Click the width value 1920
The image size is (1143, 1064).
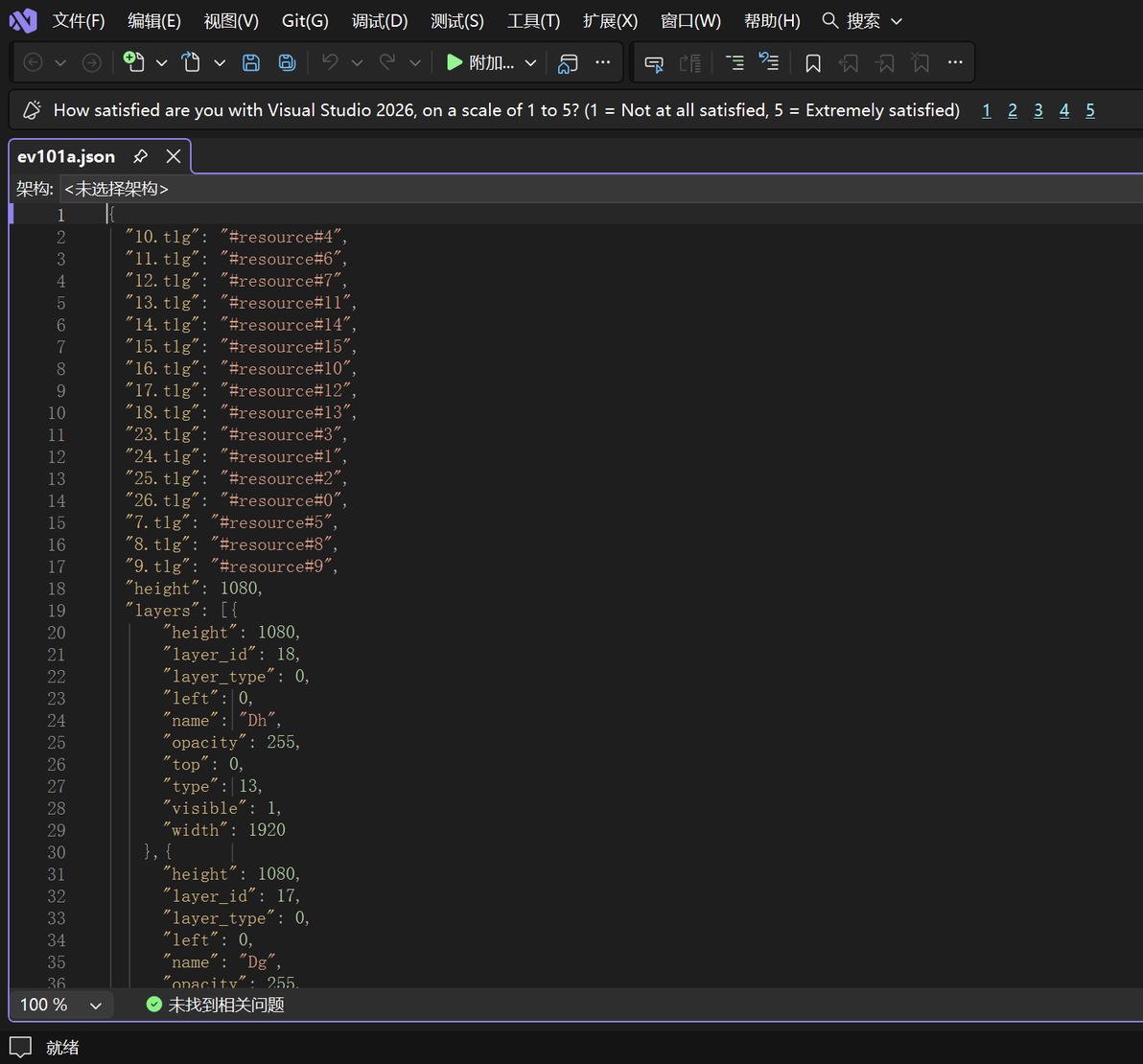(x=267, y=830)
